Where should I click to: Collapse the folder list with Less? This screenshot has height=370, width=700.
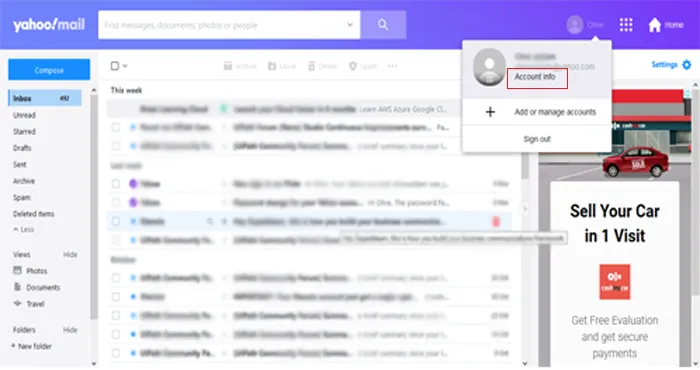(24, 229)
